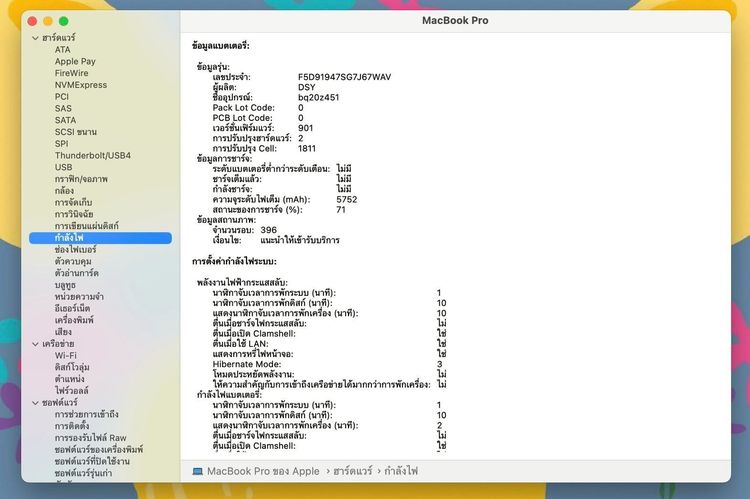Open the กราฟิก/จอภาพ entry
This screenshot has height=499, width=750.
pyautogui.click(x=81, y=179)
